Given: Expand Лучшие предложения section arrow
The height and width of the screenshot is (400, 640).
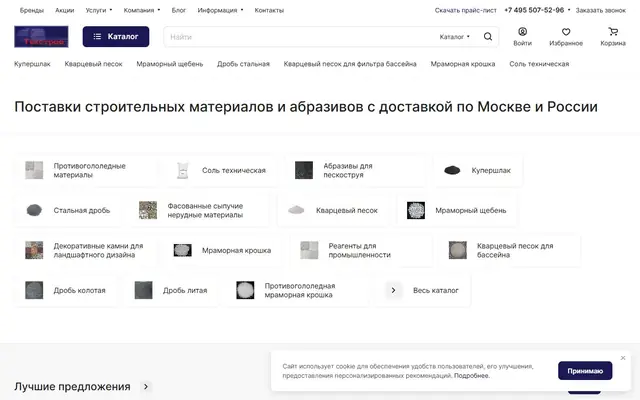Looking at the screenshot, I should [x=146, y=386].
